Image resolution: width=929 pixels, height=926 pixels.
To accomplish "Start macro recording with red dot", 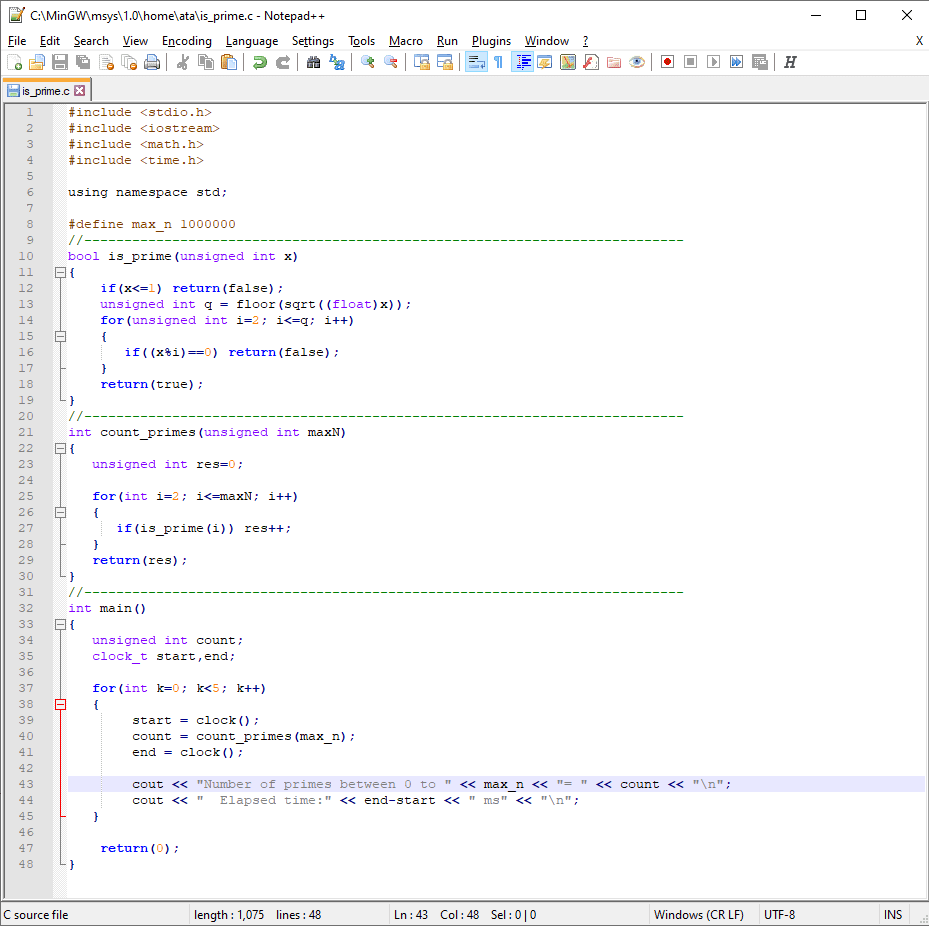I will pos(667,62).
